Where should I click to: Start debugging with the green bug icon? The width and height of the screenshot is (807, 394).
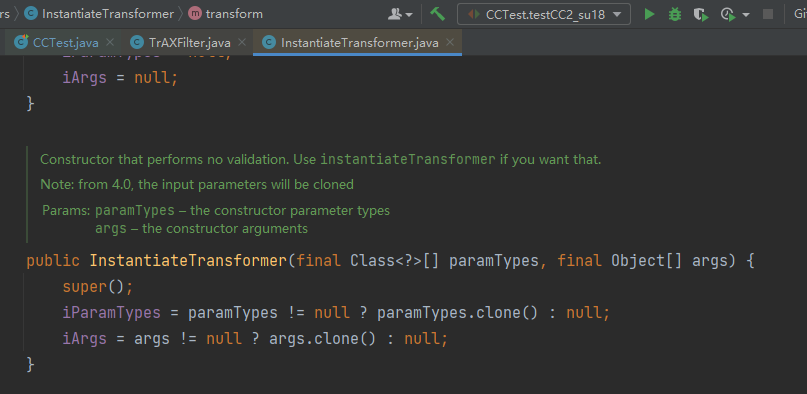[x=675, y=14]
